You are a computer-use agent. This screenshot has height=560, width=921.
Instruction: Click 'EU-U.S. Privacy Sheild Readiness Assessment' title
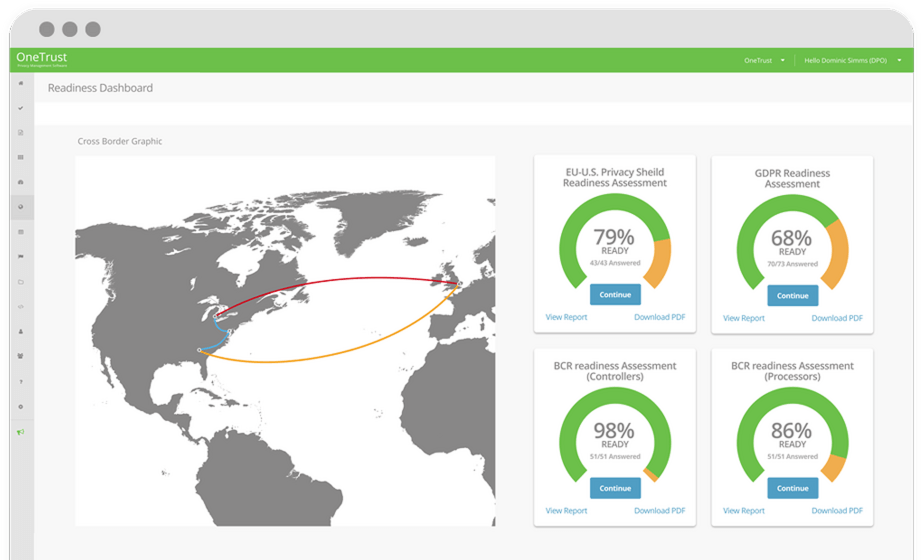point(615,177)
